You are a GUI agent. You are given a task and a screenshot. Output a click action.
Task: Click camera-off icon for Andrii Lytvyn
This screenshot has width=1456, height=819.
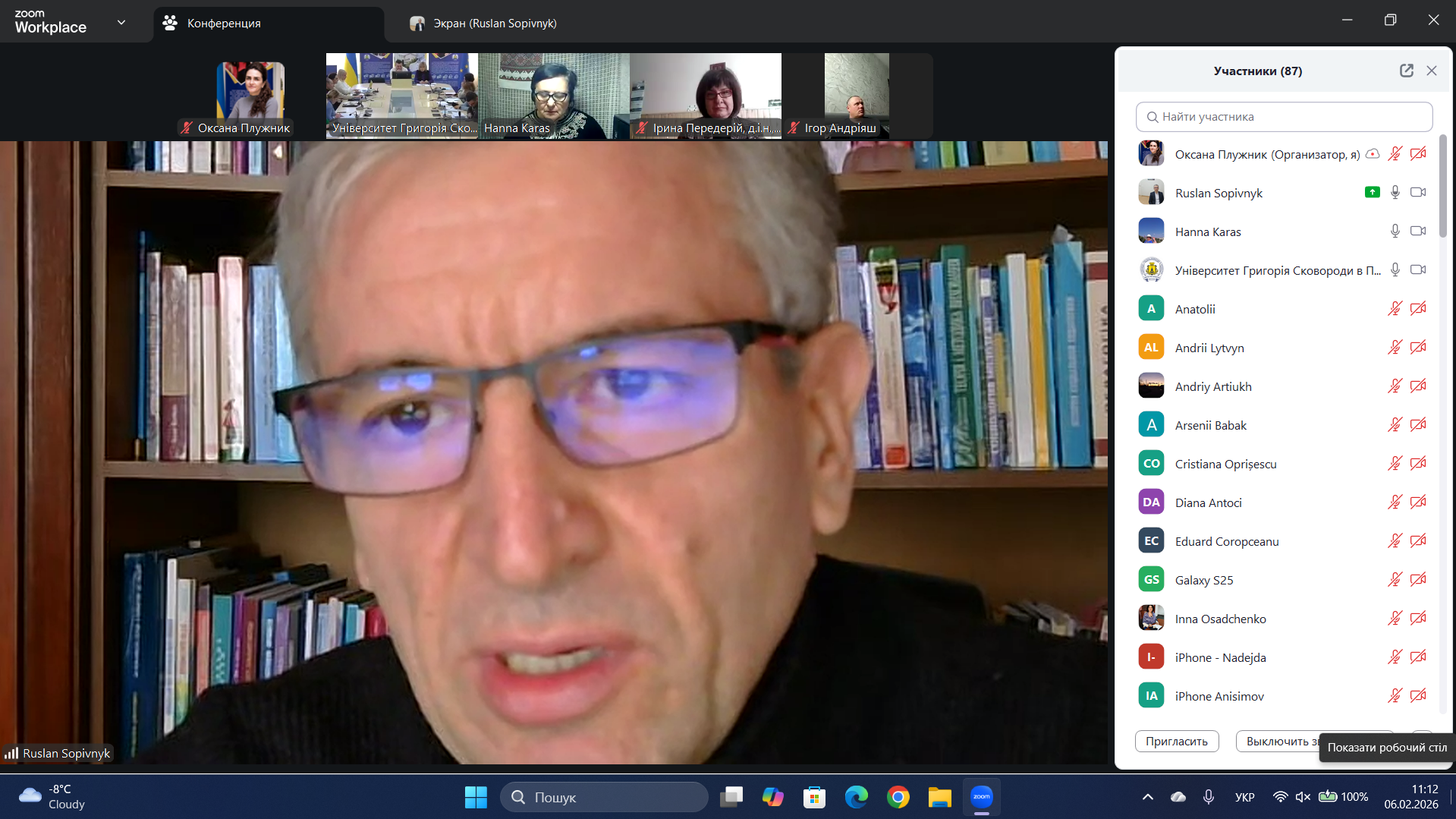pyautogui.click(x=1418, y=348)
